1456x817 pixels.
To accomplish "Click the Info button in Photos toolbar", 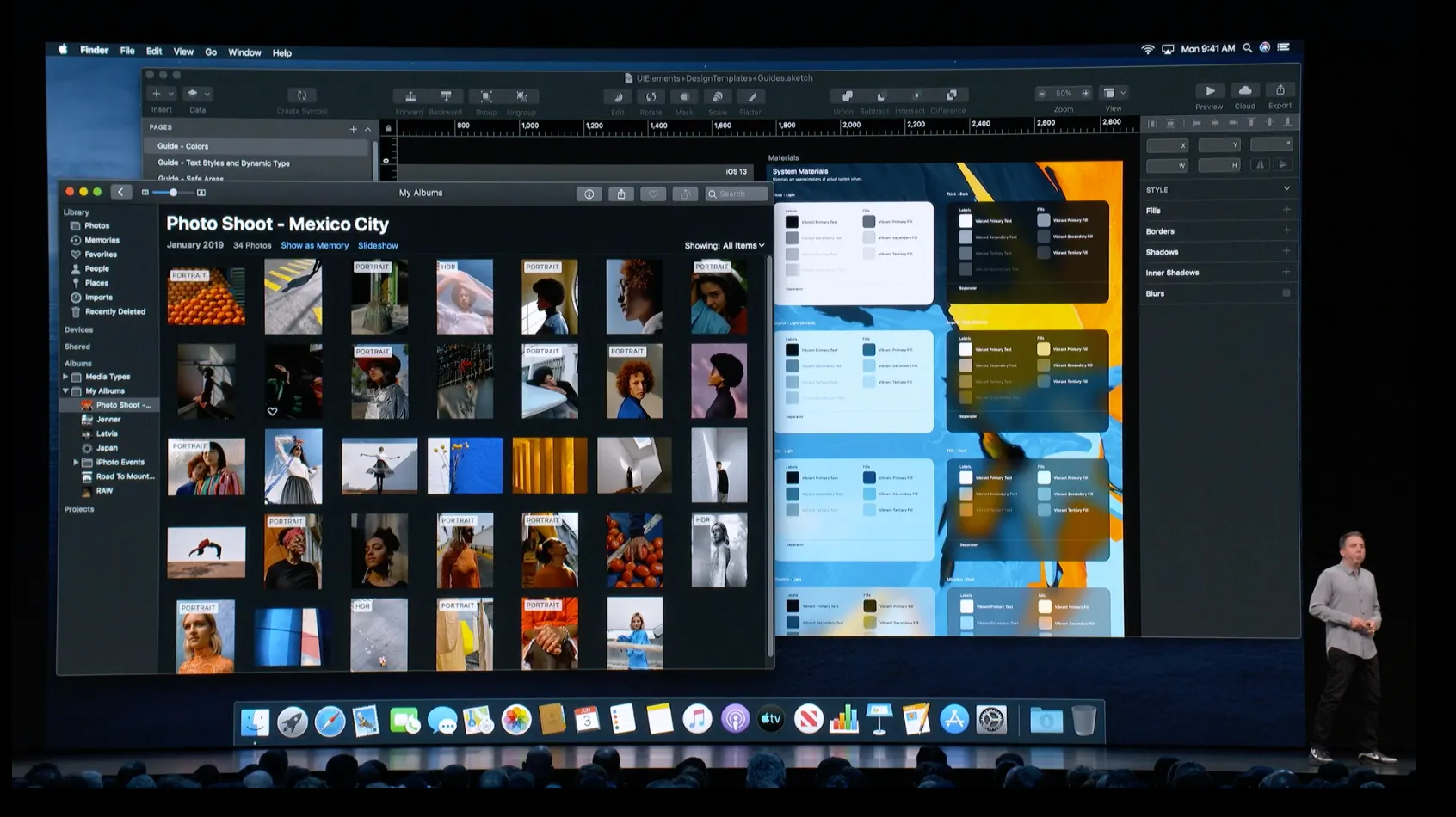I will (x=589, y=194).
